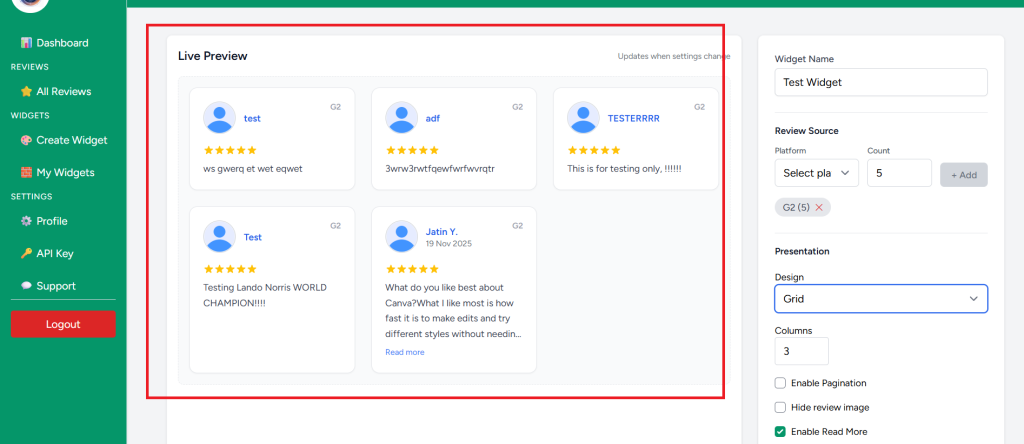The image size is (1024, 444).
Task: Uncheck the Enable Read More checkbox
Action: (x=780, y=431)
